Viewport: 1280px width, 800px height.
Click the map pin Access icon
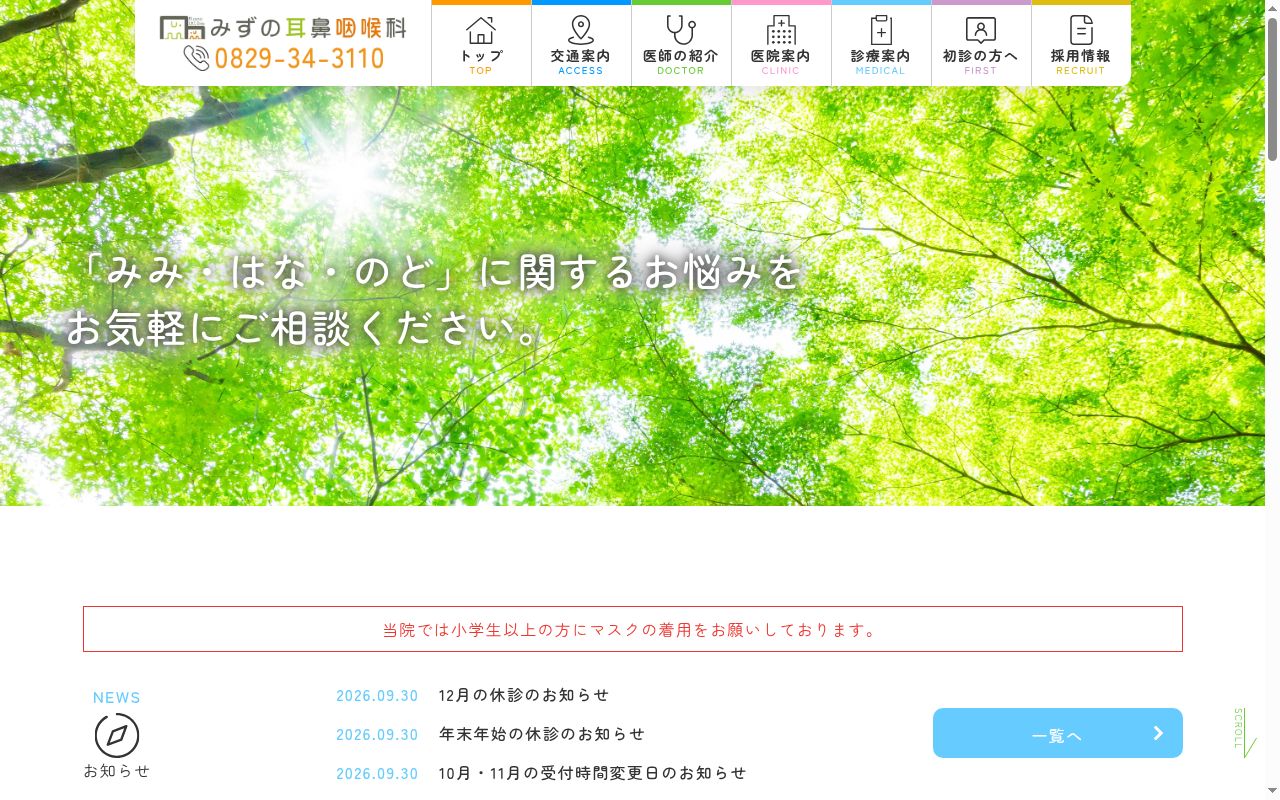581,30
